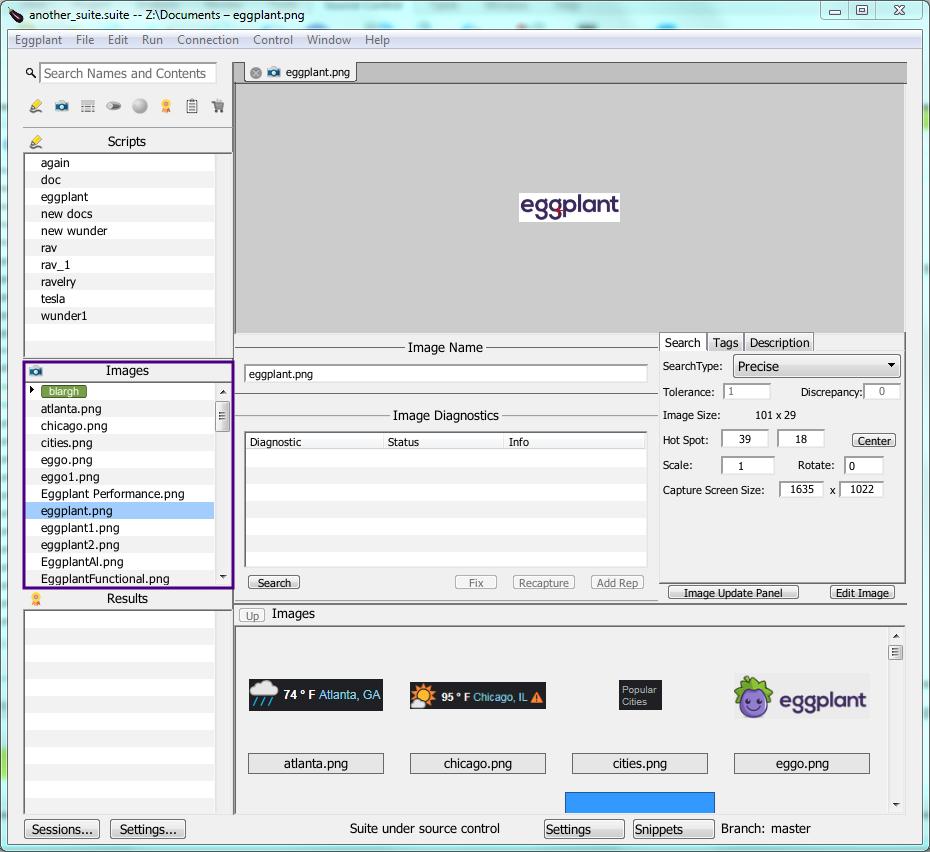Select the Images camera toolbar icon
Viewport: 930px width, 852px height.
tap(62, 106)
